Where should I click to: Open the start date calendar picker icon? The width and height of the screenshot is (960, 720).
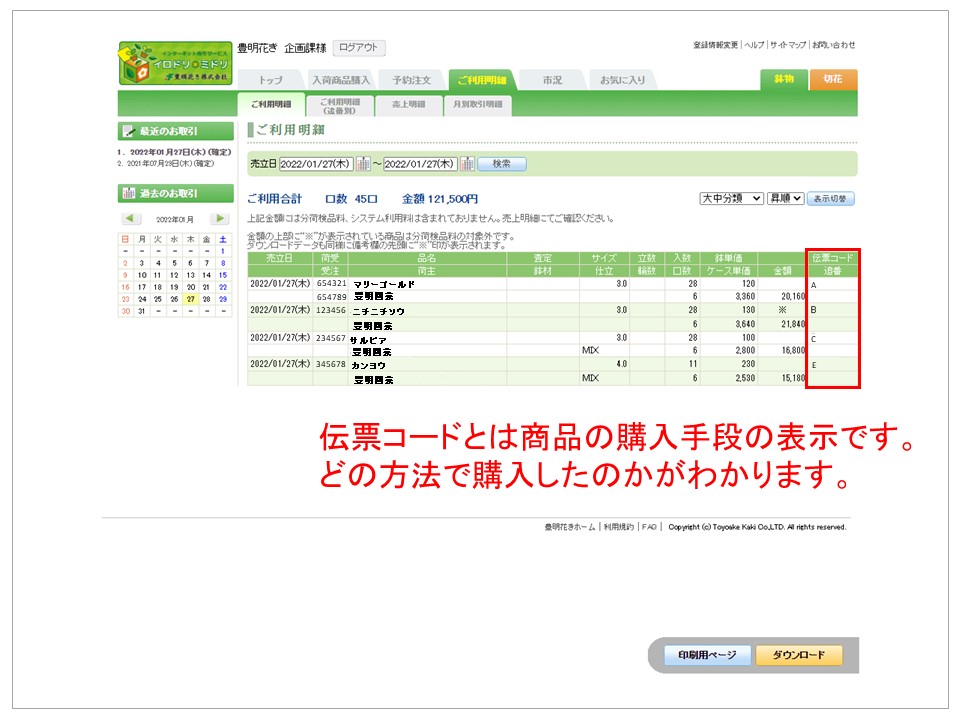coord(364,164)
